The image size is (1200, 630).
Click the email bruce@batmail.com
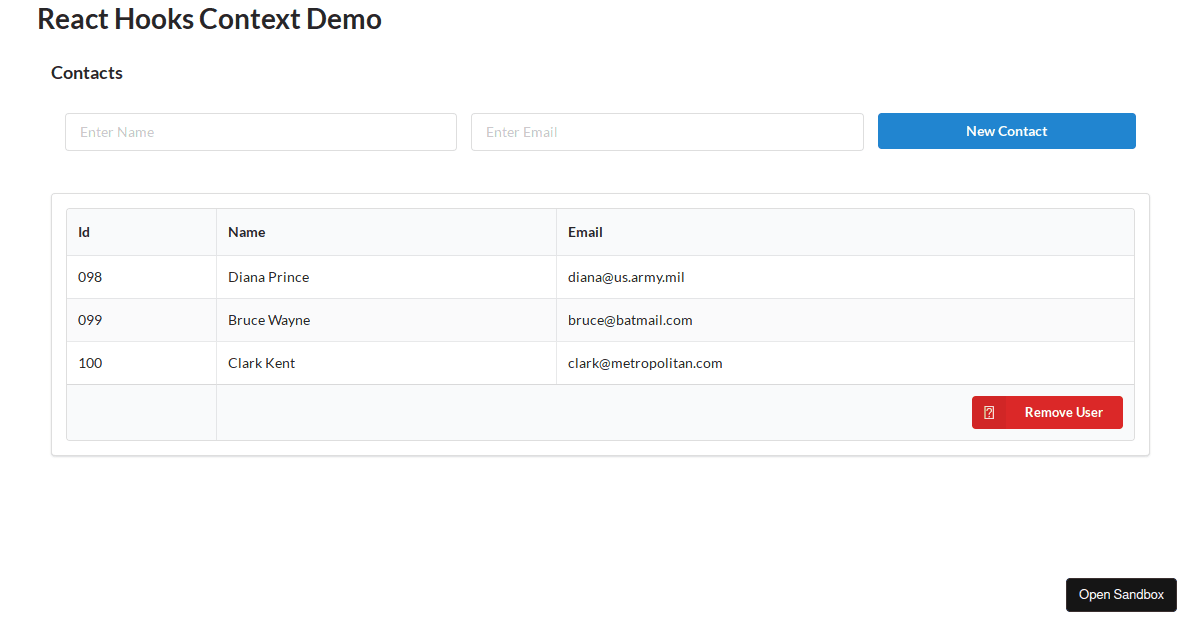[630, 320]
